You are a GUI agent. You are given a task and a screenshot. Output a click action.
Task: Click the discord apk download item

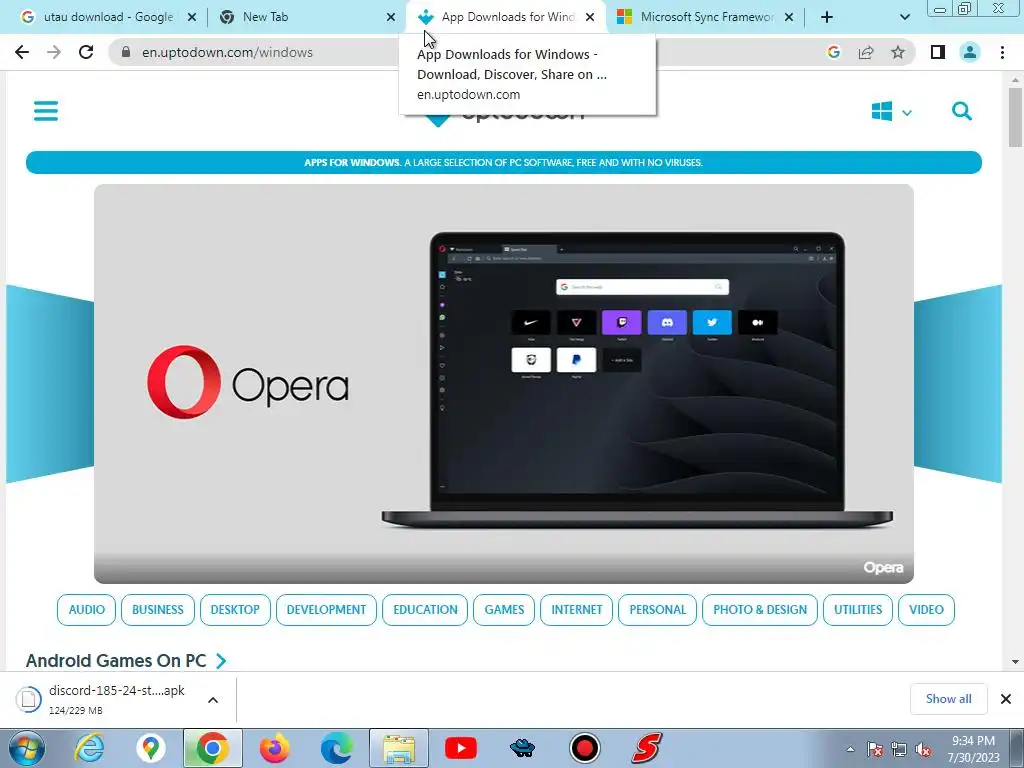(104, 699)
